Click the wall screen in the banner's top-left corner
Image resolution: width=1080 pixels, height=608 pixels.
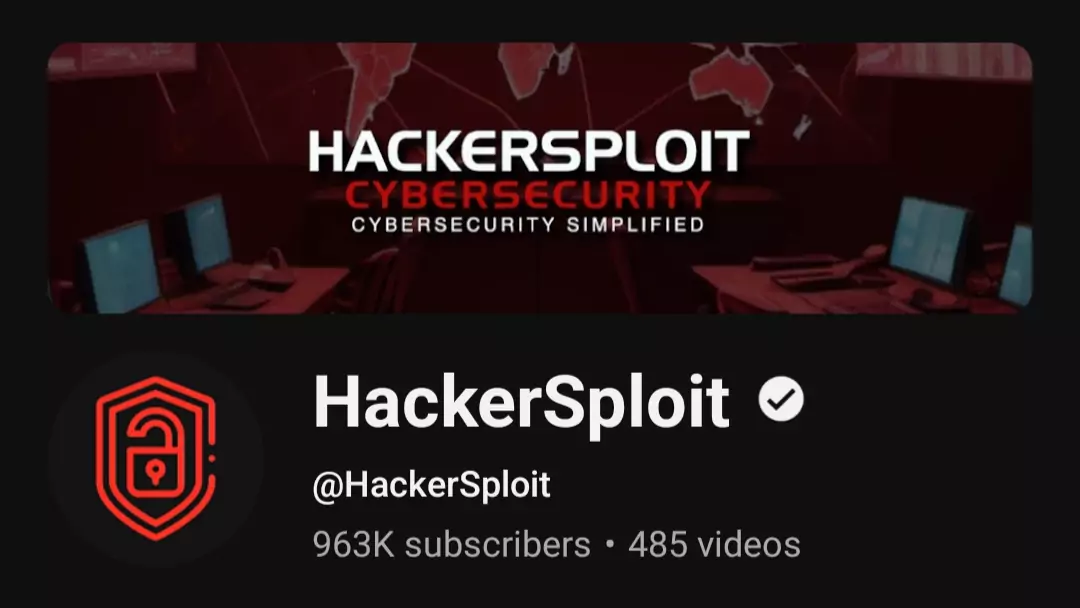[123, 58]
